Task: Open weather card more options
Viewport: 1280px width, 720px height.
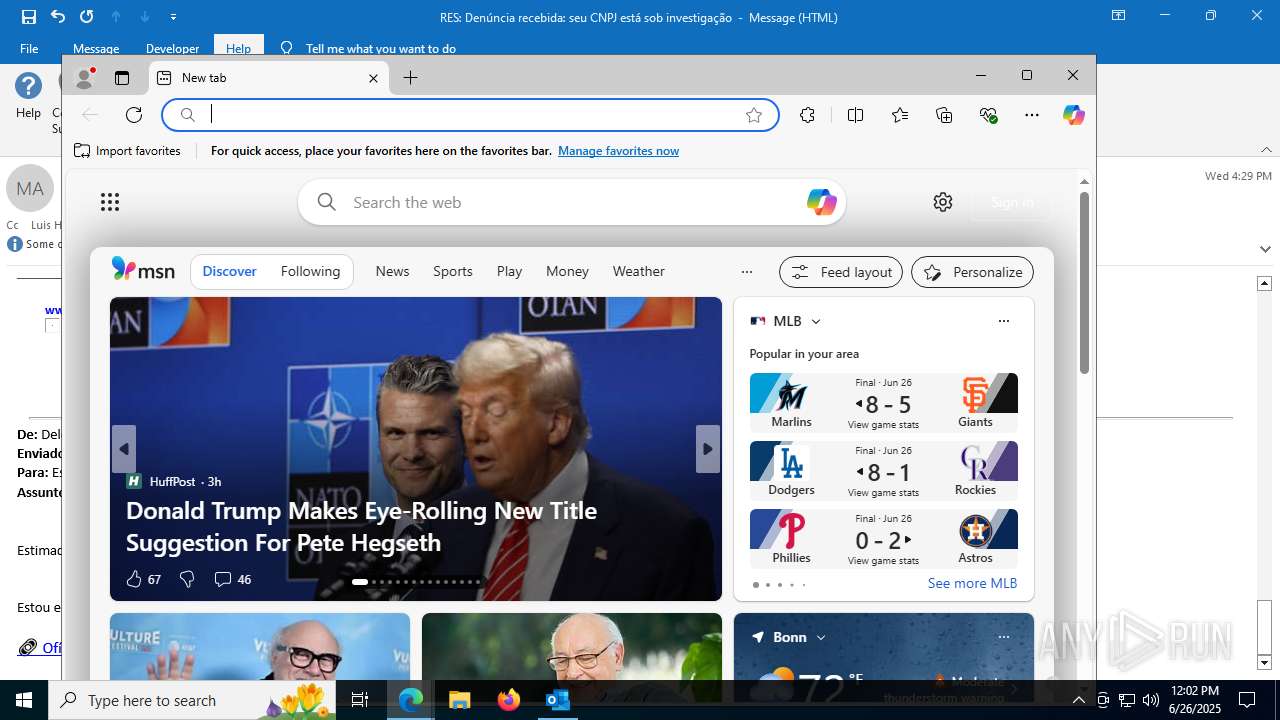Action: pos(1004,637)
